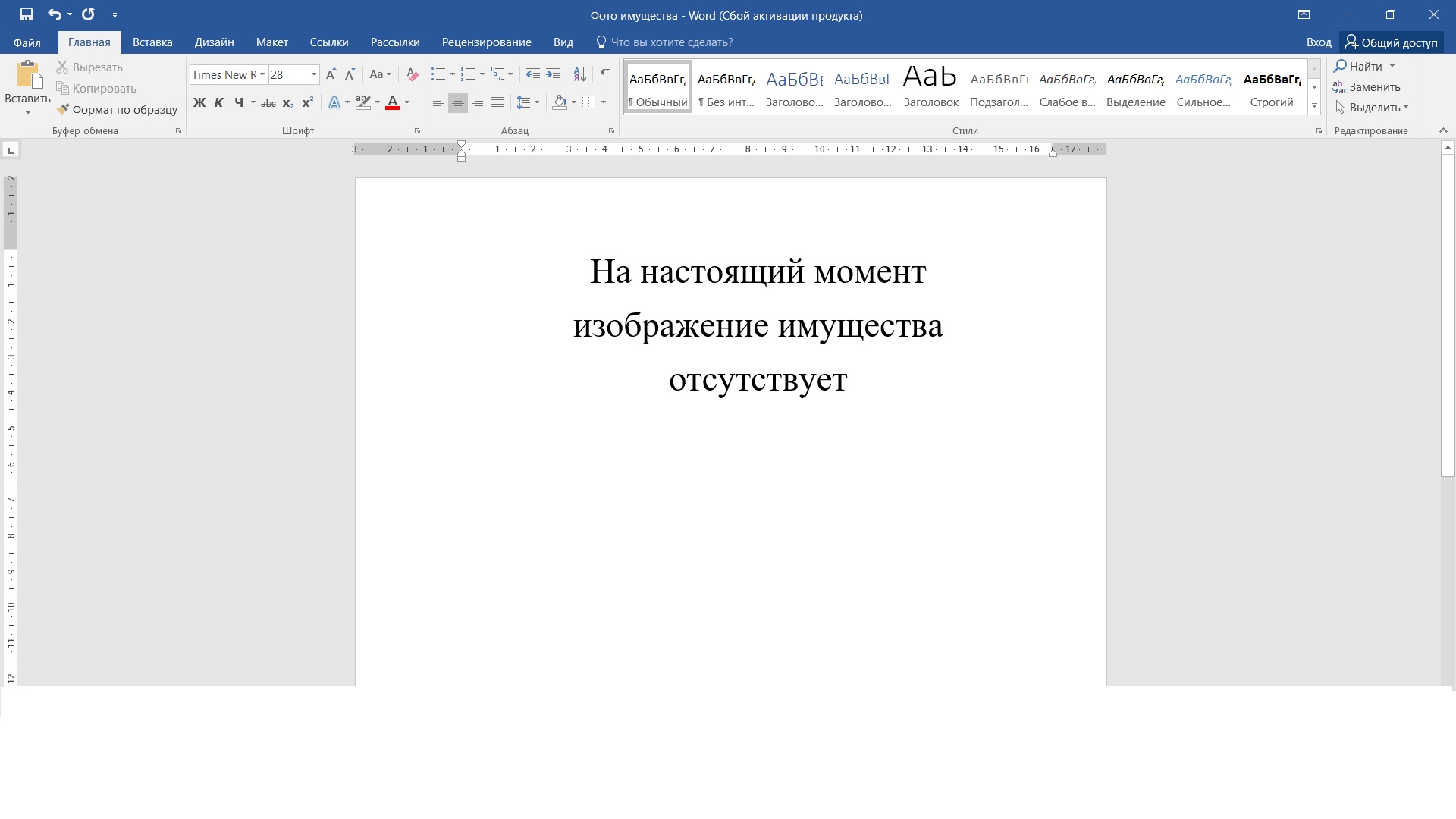Open the font name dropdown
The width and height of the screenshot is (1456, 819).
262,74
